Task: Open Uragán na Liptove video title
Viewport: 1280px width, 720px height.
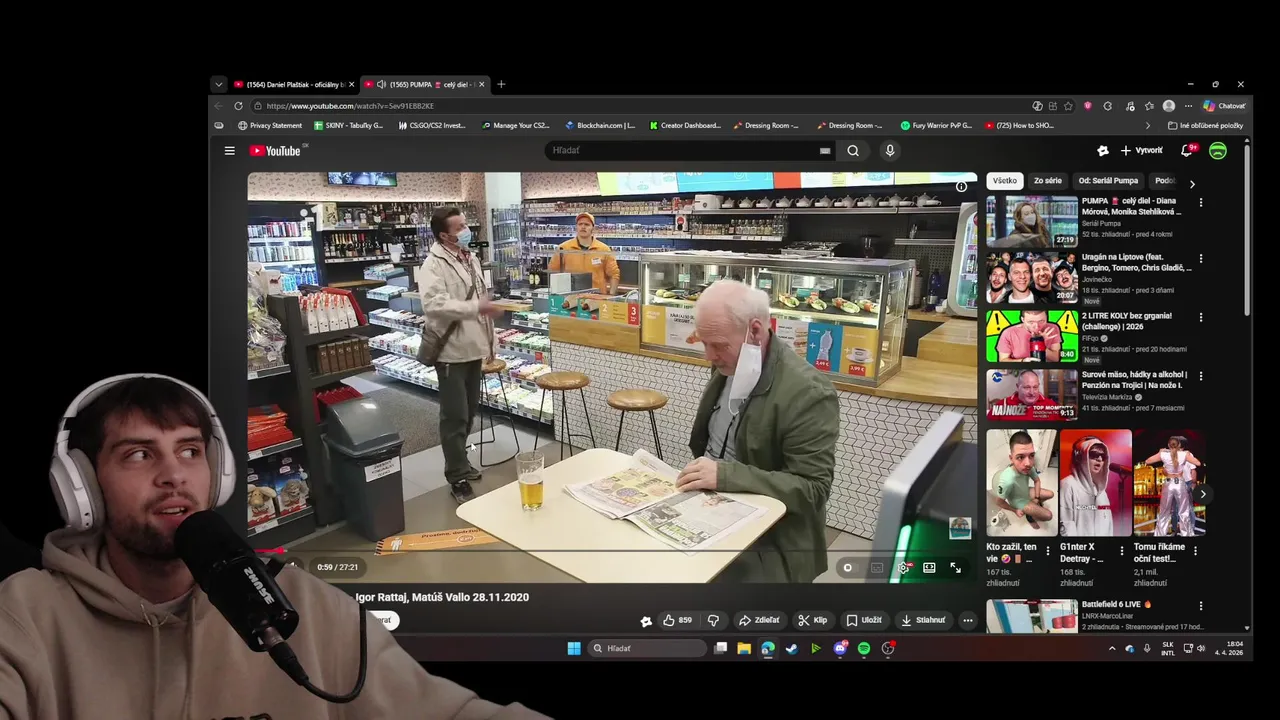Action: click(x=1137, y=262)
